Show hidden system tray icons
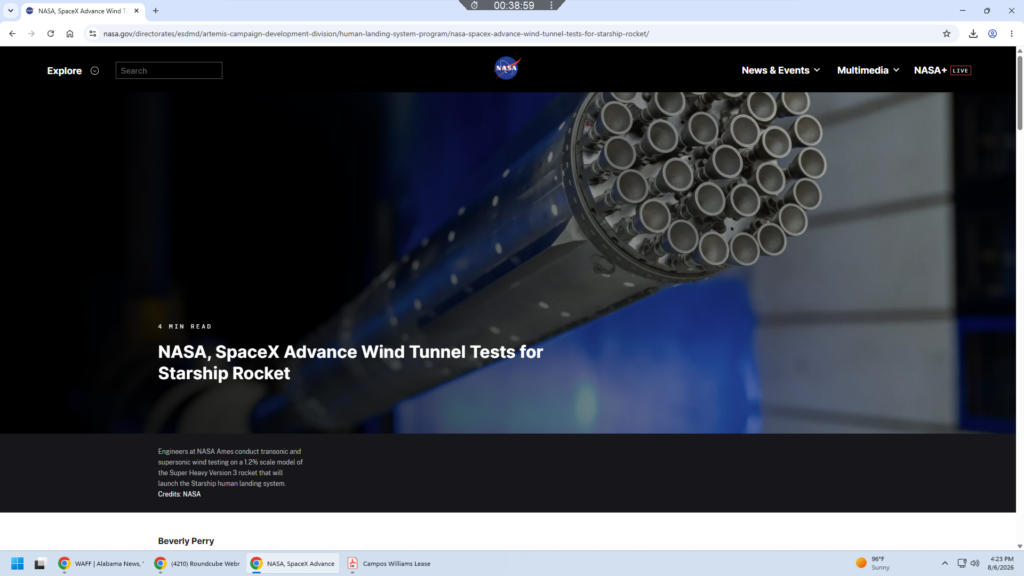 (944, 563)
